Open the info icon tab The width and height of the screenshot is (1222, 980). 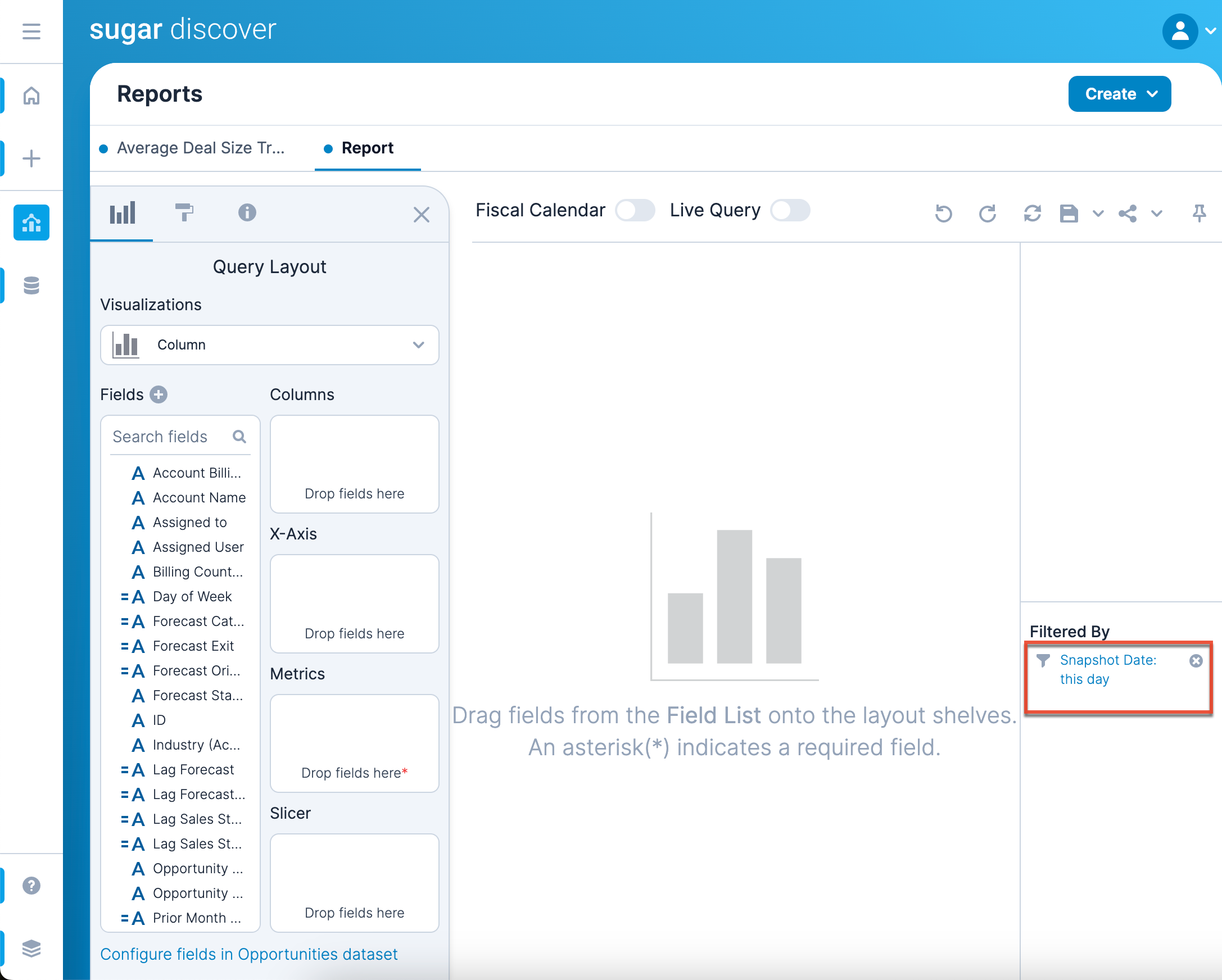pos(247,213)
